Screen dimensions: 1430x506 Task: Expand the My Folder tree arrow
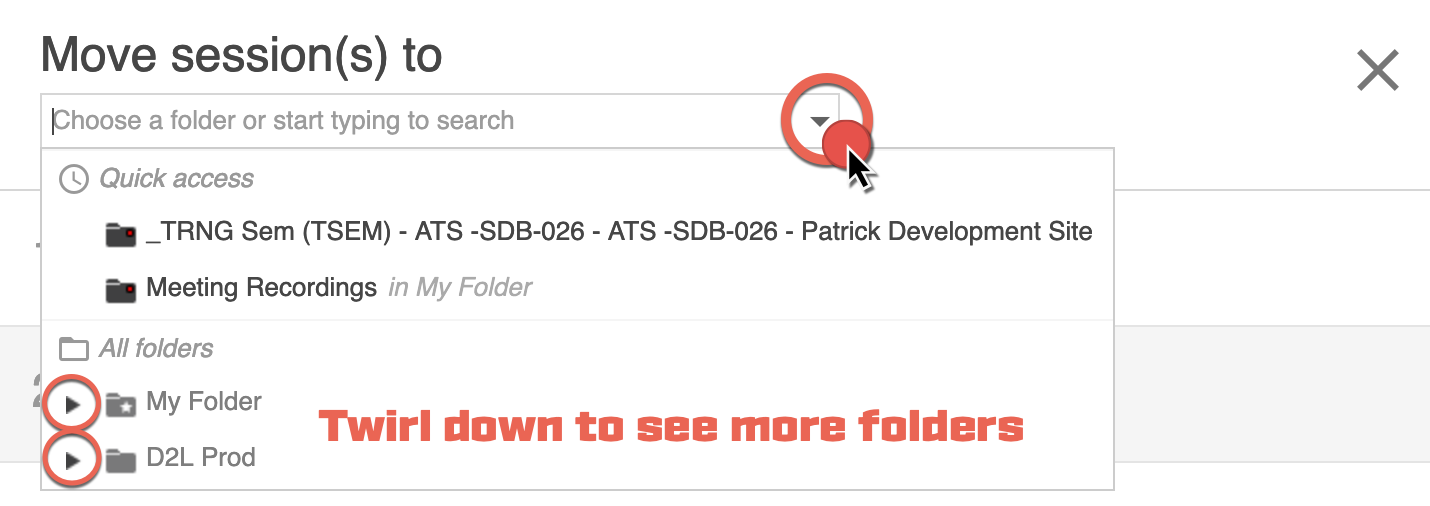point(72,405)
